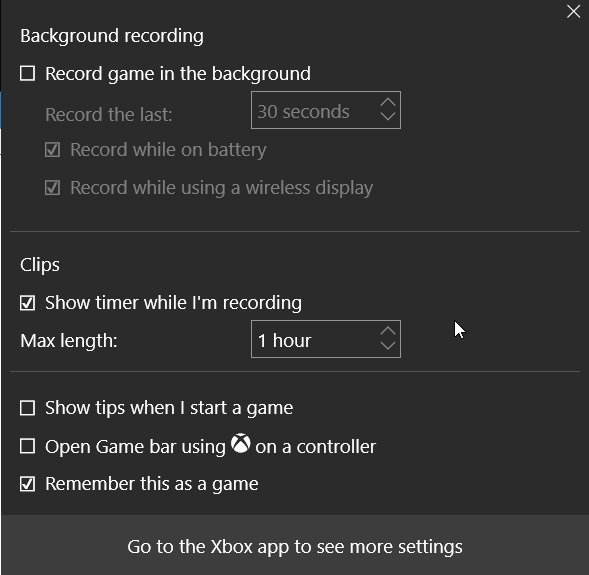589x575 pixels.
Task: Enable Show tips when I start a game
Action: 27,408
